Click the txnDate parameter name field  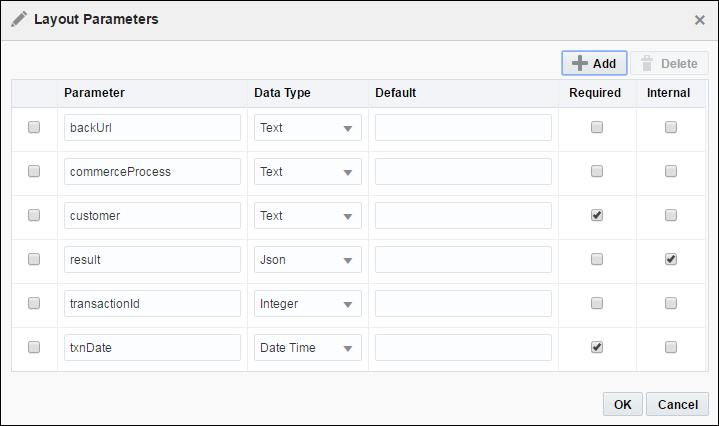(x=152, y=348)
